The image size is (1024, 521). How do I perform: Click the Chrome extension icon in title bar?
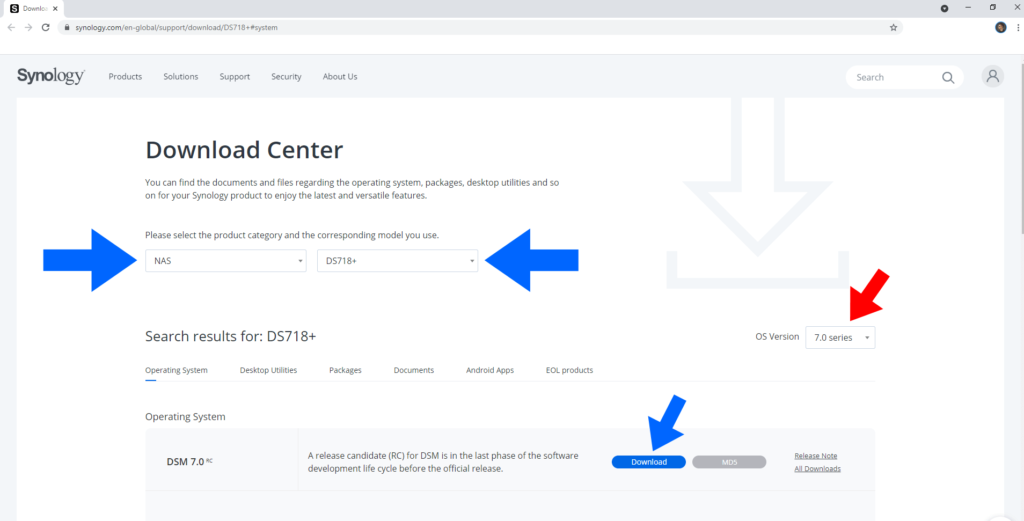coord(944,8)
